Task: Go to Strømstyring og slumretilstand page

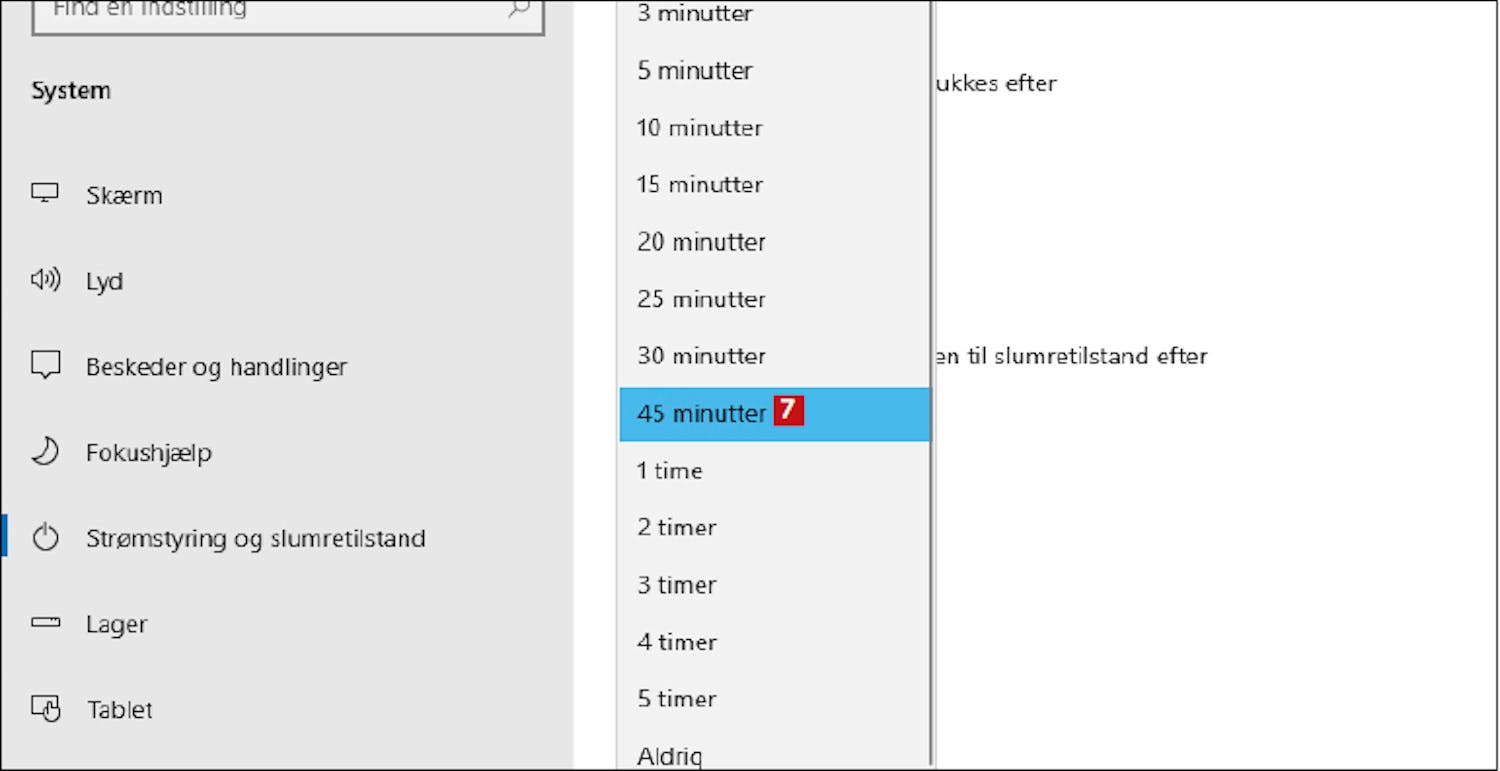Action: (256, 539)
